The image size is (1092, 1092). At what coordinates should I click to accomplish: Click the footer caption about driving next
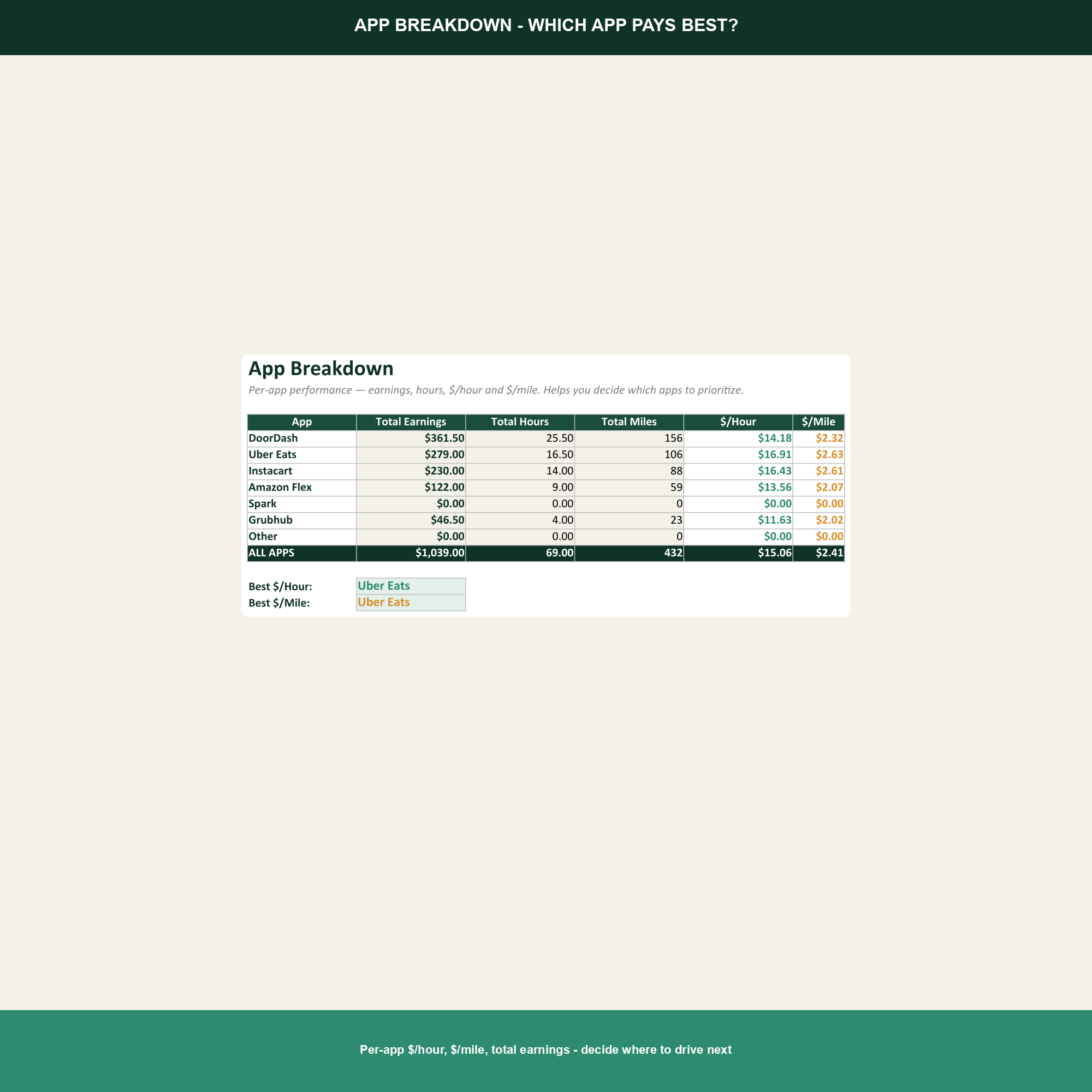(x=546, y=1049)
